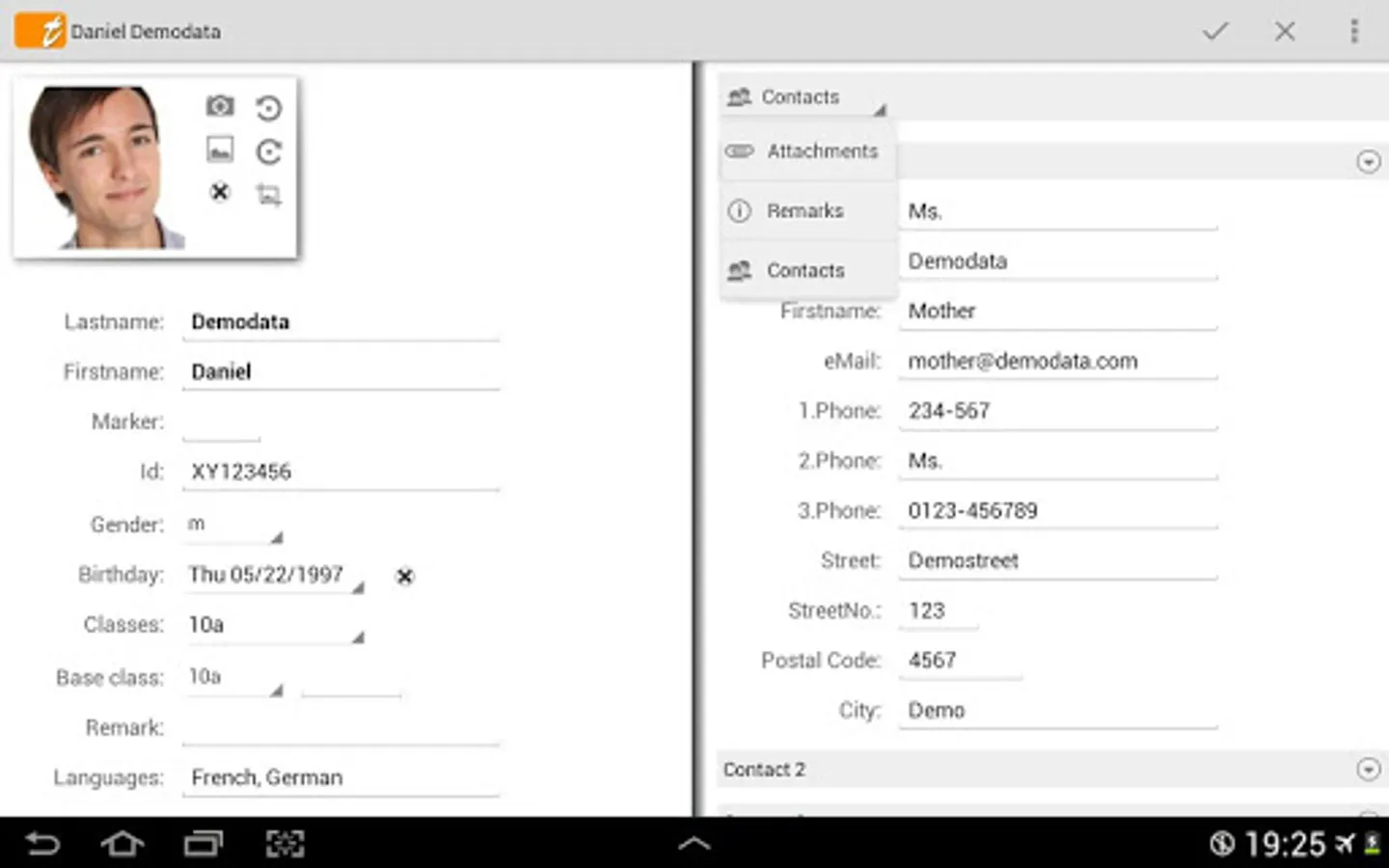
Task: Edit the Postal Code field 4567
Action: [961, 661]
